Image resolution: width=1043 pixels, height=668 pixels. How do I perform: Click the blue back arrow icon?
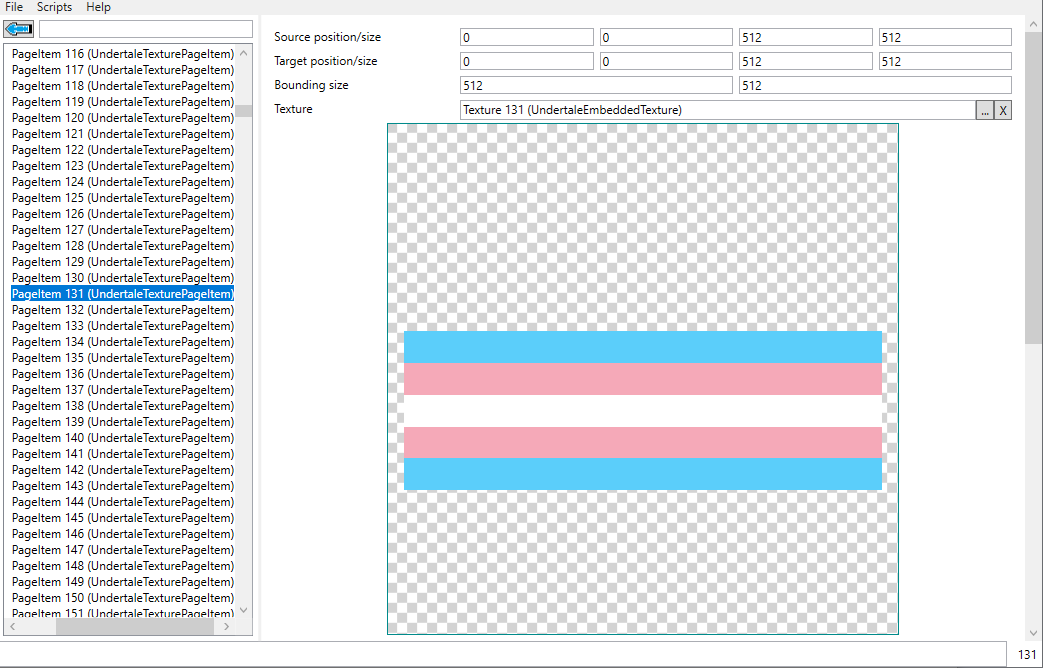point(19,29)
